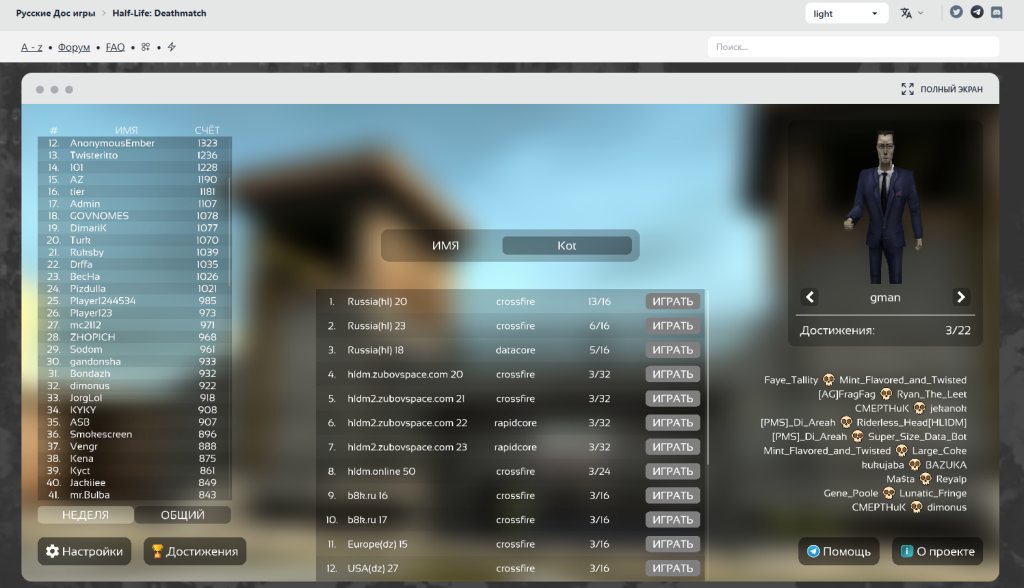
Task: Play on b8k.ru 16 server
Action: [x=673, y=495]
